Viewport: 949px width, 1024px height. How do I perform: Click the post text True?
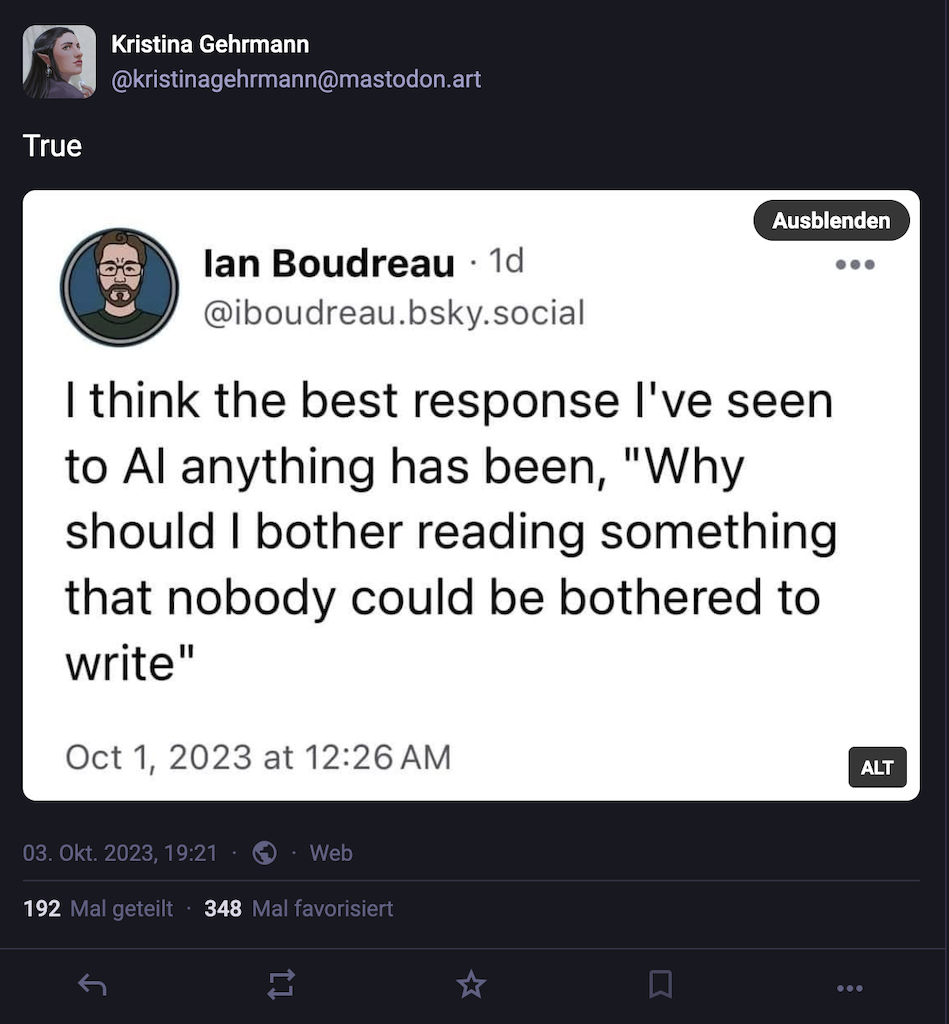(x=52, y=146)
